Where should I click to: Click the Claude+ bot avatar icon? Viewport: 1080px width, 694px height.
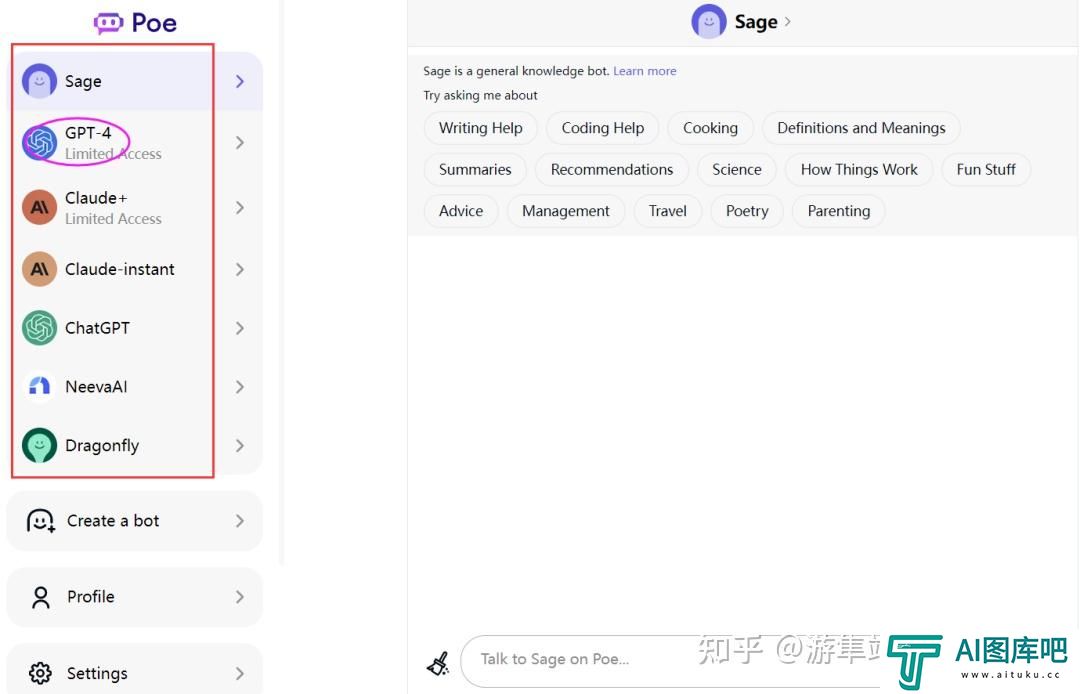(39, 207)
